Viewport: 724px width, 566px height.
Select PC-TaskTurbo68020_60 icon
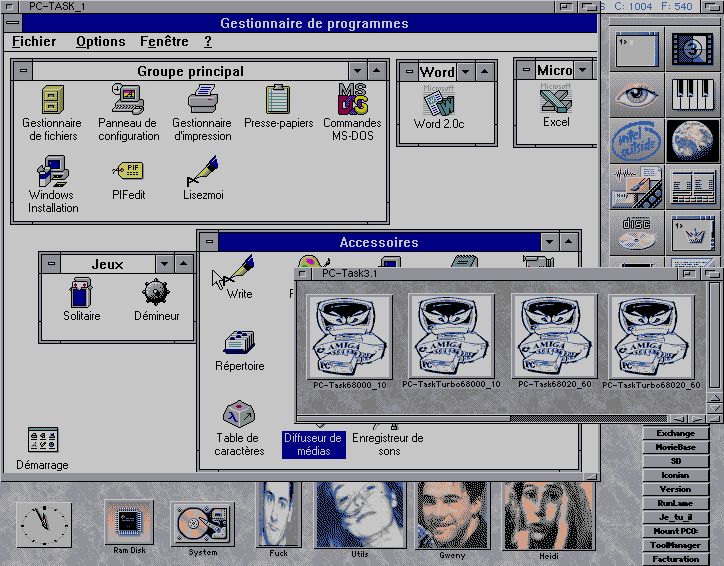click(x=652, y=337)
